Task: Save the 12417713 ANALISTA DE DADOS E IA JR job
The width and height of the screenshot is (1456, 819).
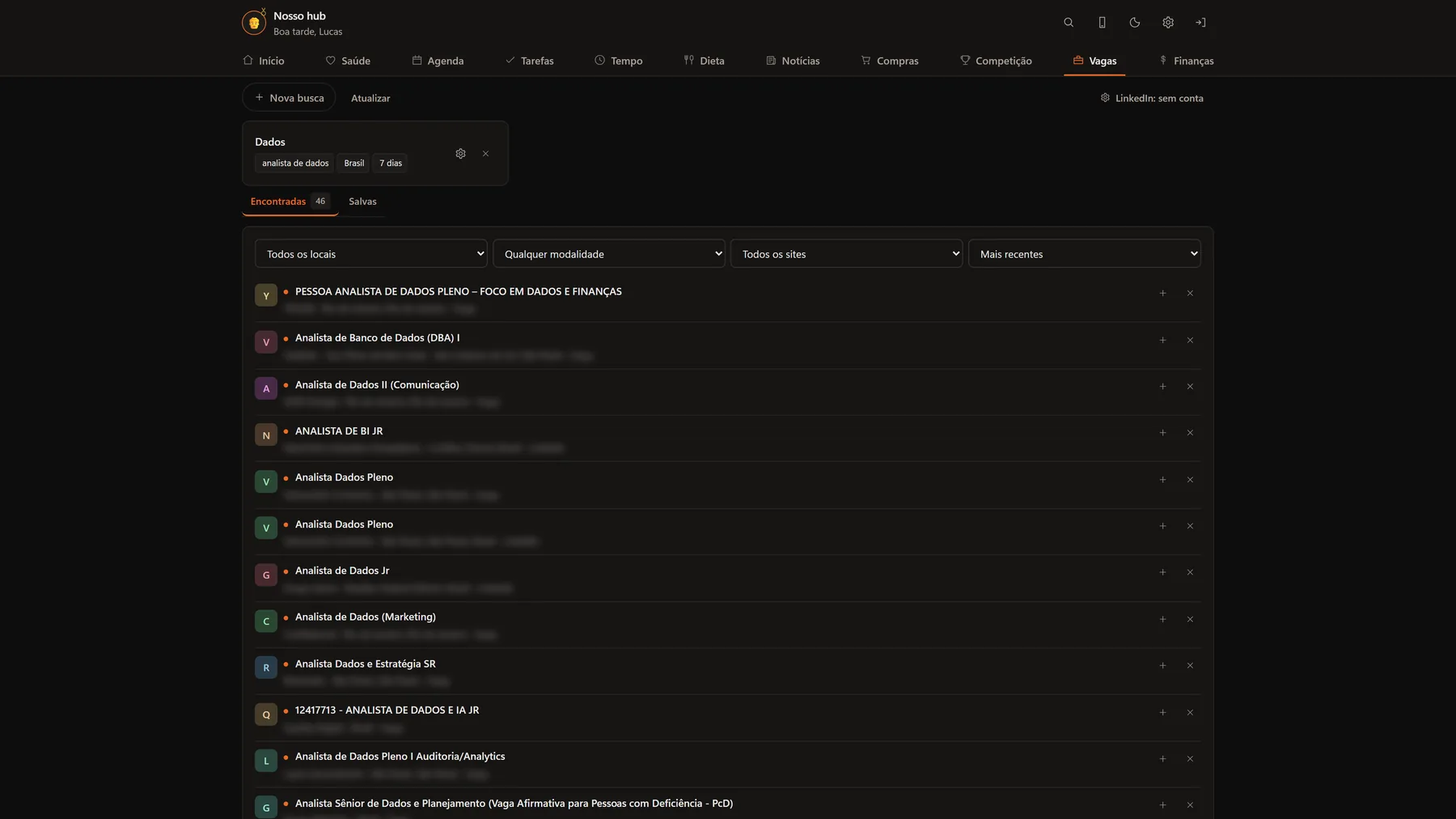Action: (1162, 712)
